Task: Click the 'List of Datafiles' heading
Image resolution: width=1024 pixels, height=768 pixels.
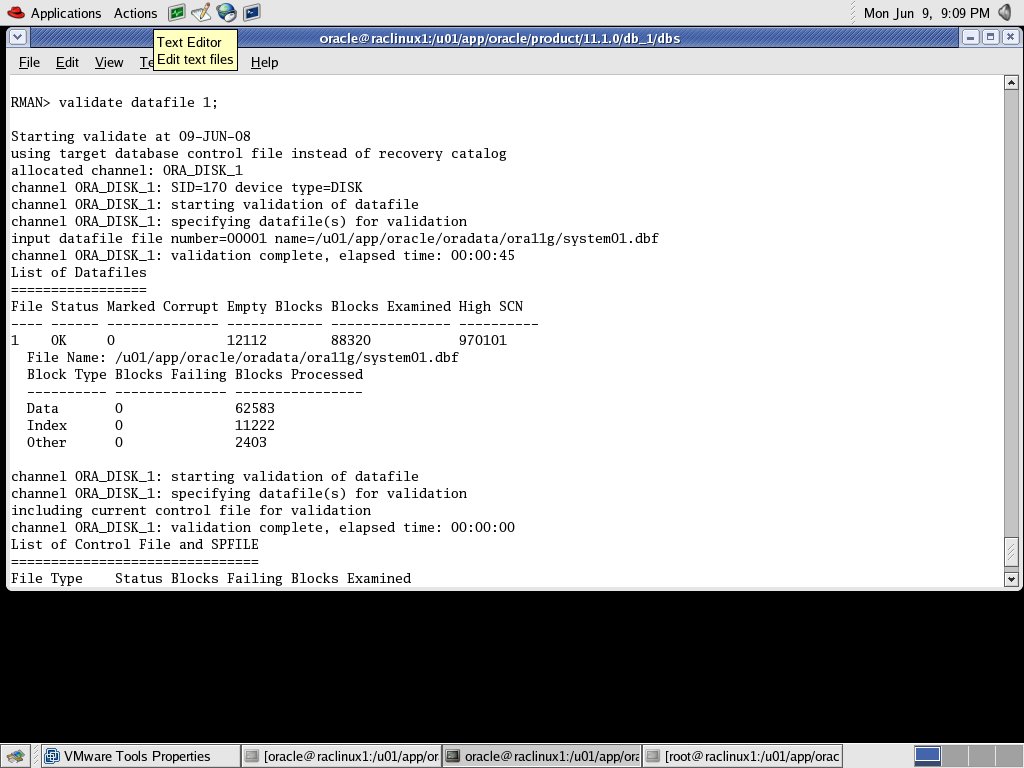Action: (78, 272)
